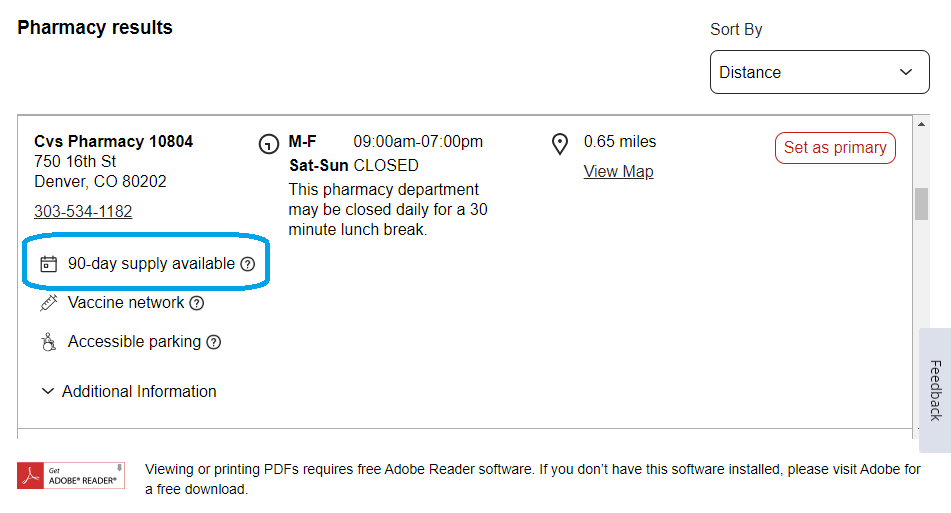Click the clock icon next to pharmacy hours
951x513 pixels.
(269, 144)
